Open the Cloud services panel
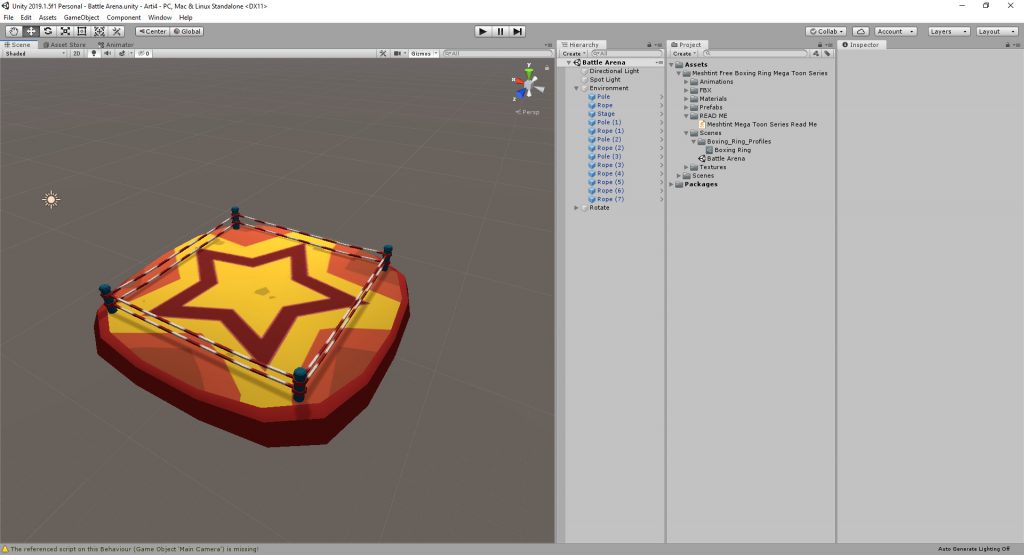The image size is (1024, 555). coord(861,31)
